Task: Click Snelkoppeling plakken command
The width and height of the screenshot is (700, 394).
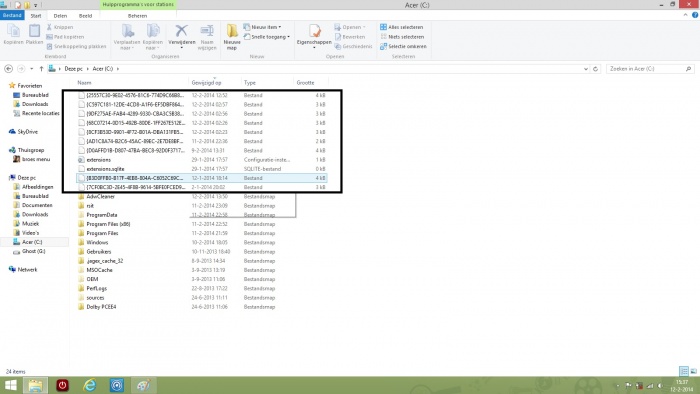Action: [x=76, y=46]
